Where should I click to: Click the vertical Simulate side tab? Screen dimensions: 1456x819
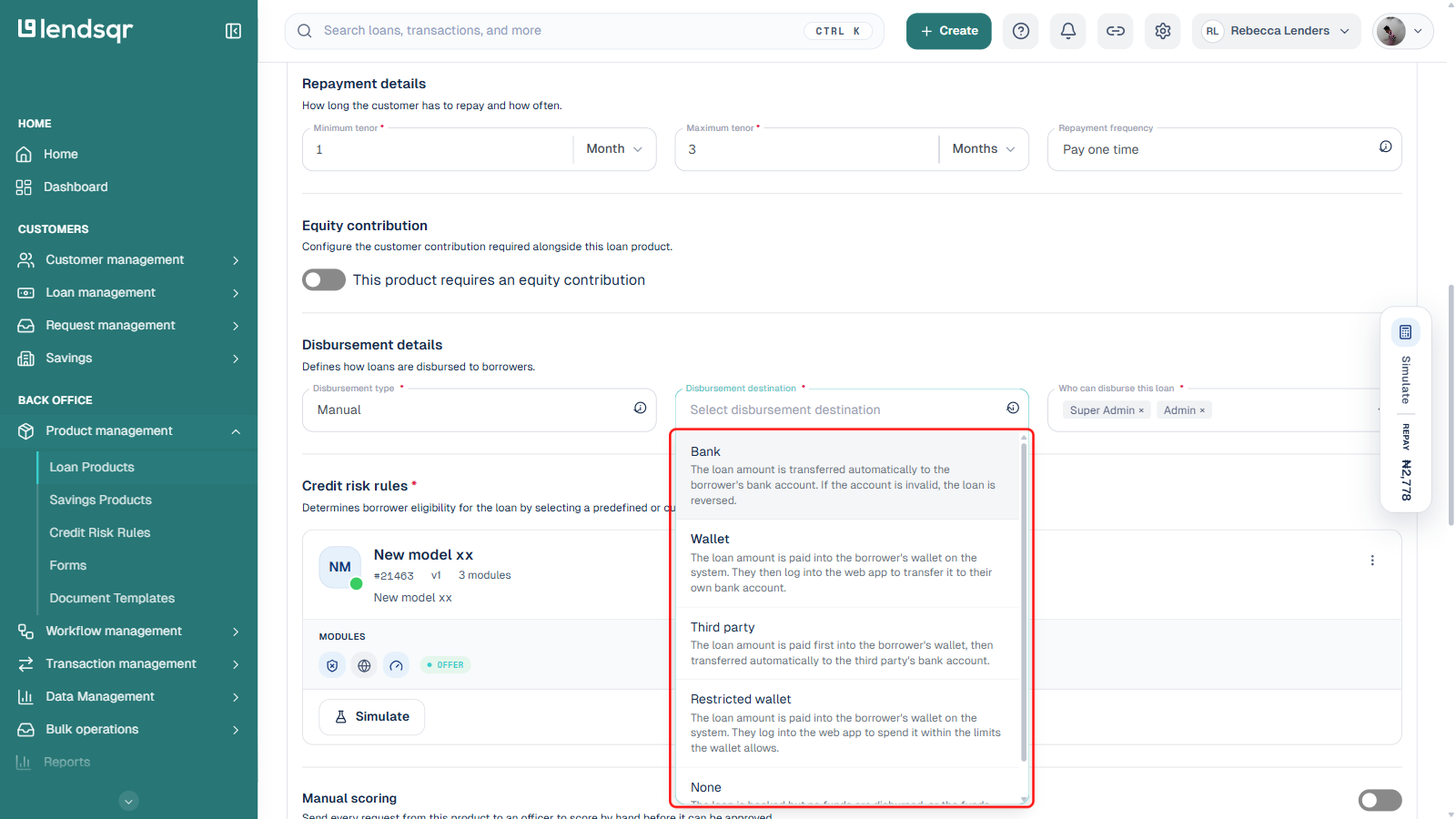(1406, 380)
